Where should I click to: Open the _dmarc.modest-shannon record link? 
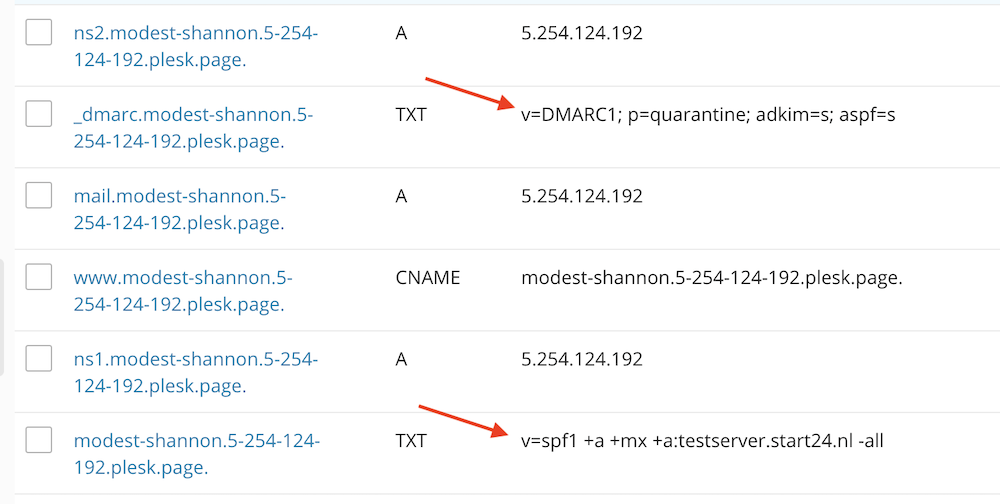193,128
